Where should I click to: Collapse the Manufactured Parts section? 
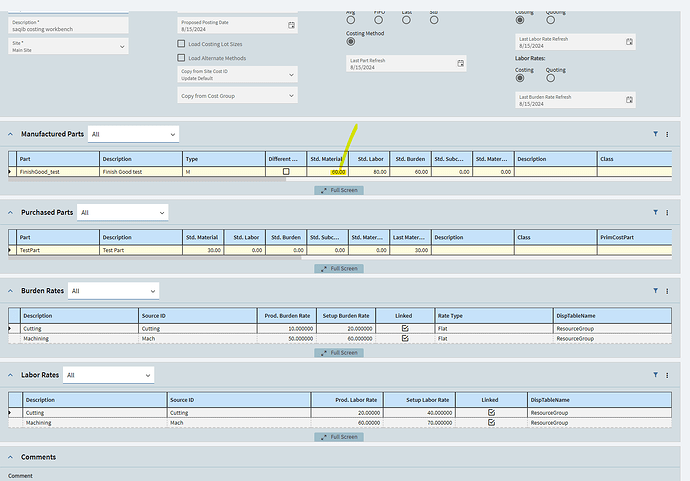coord(11,134)
